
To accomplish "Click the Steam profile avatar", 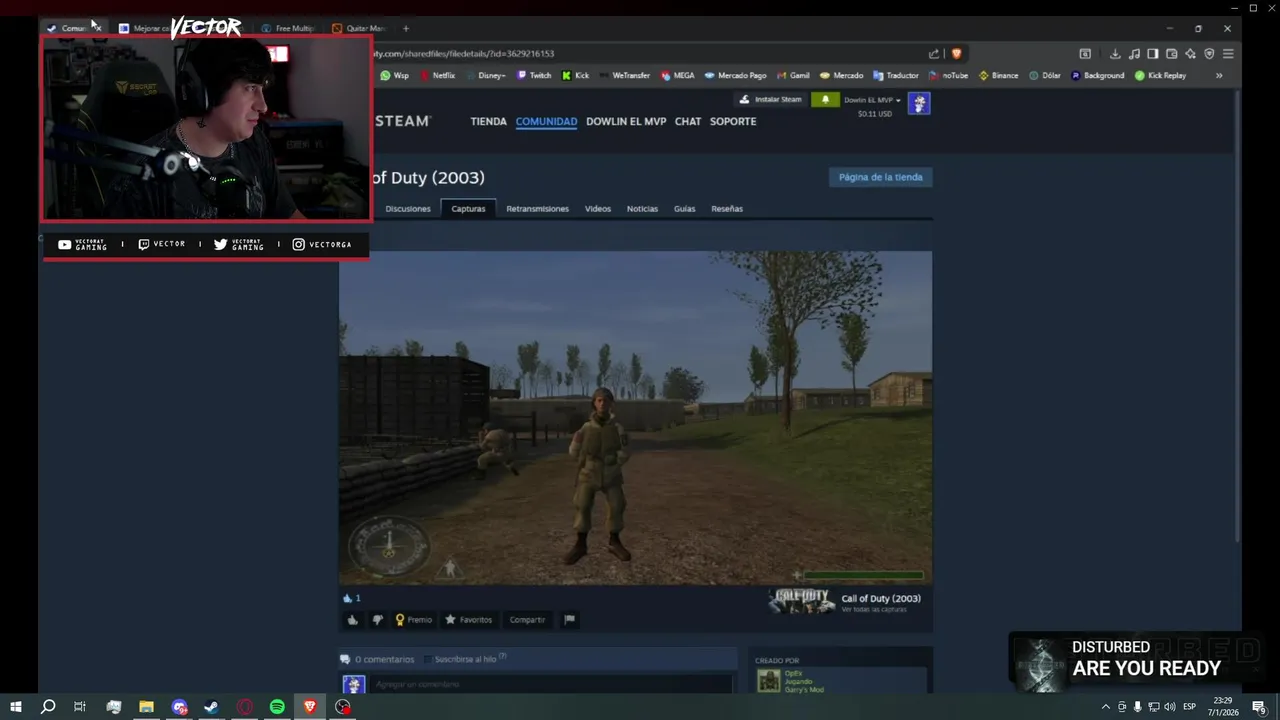I will (x=919, y=103).
